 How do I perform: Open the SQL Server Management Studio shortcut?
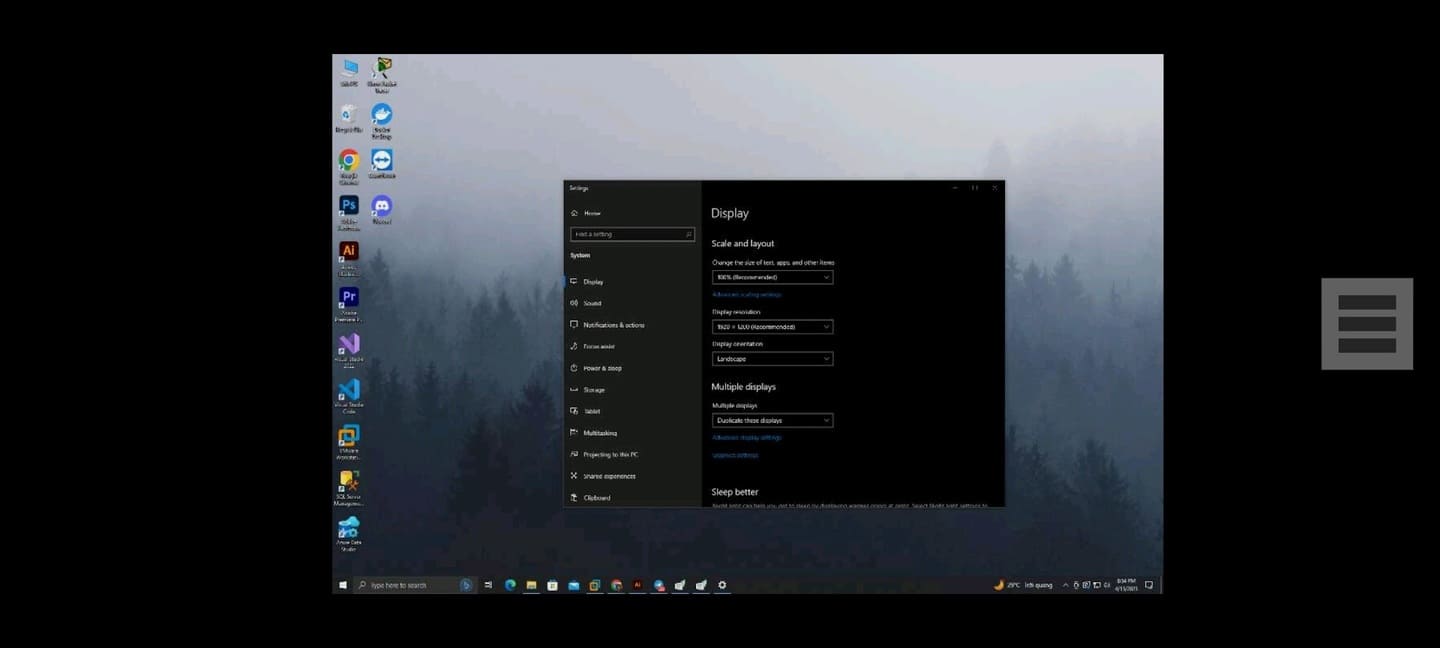349,488
